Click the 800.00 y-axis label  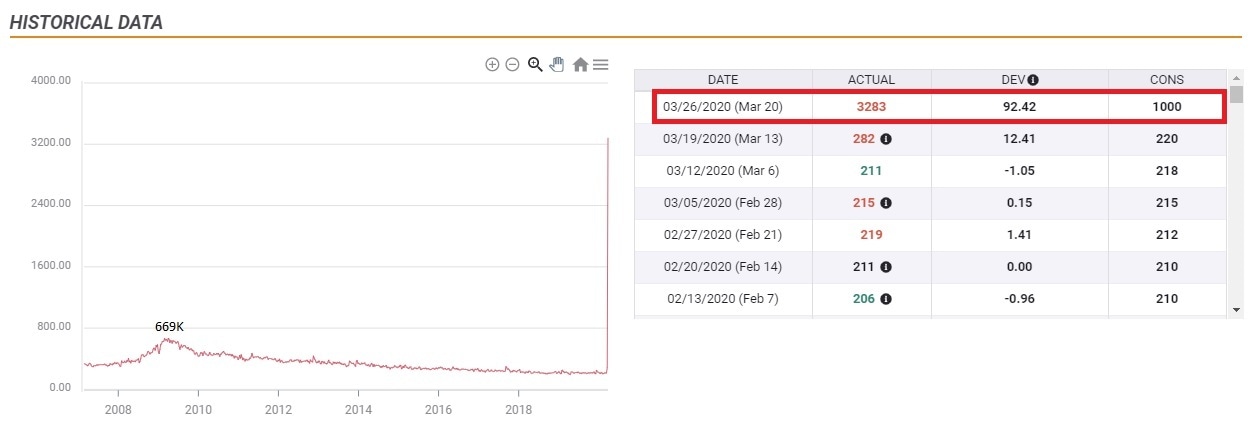click(53, 327)
